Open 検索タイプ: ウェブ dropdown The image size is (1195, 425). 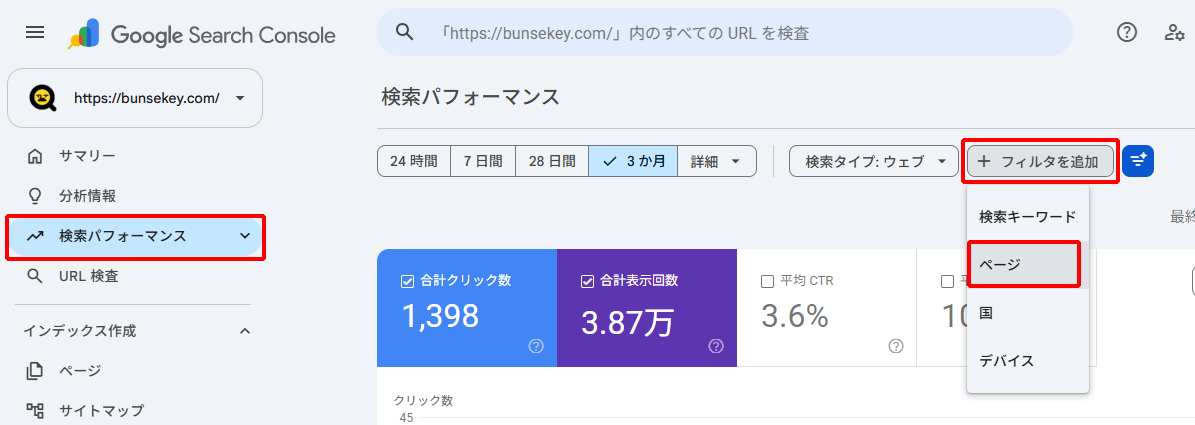tap(873, 161)
